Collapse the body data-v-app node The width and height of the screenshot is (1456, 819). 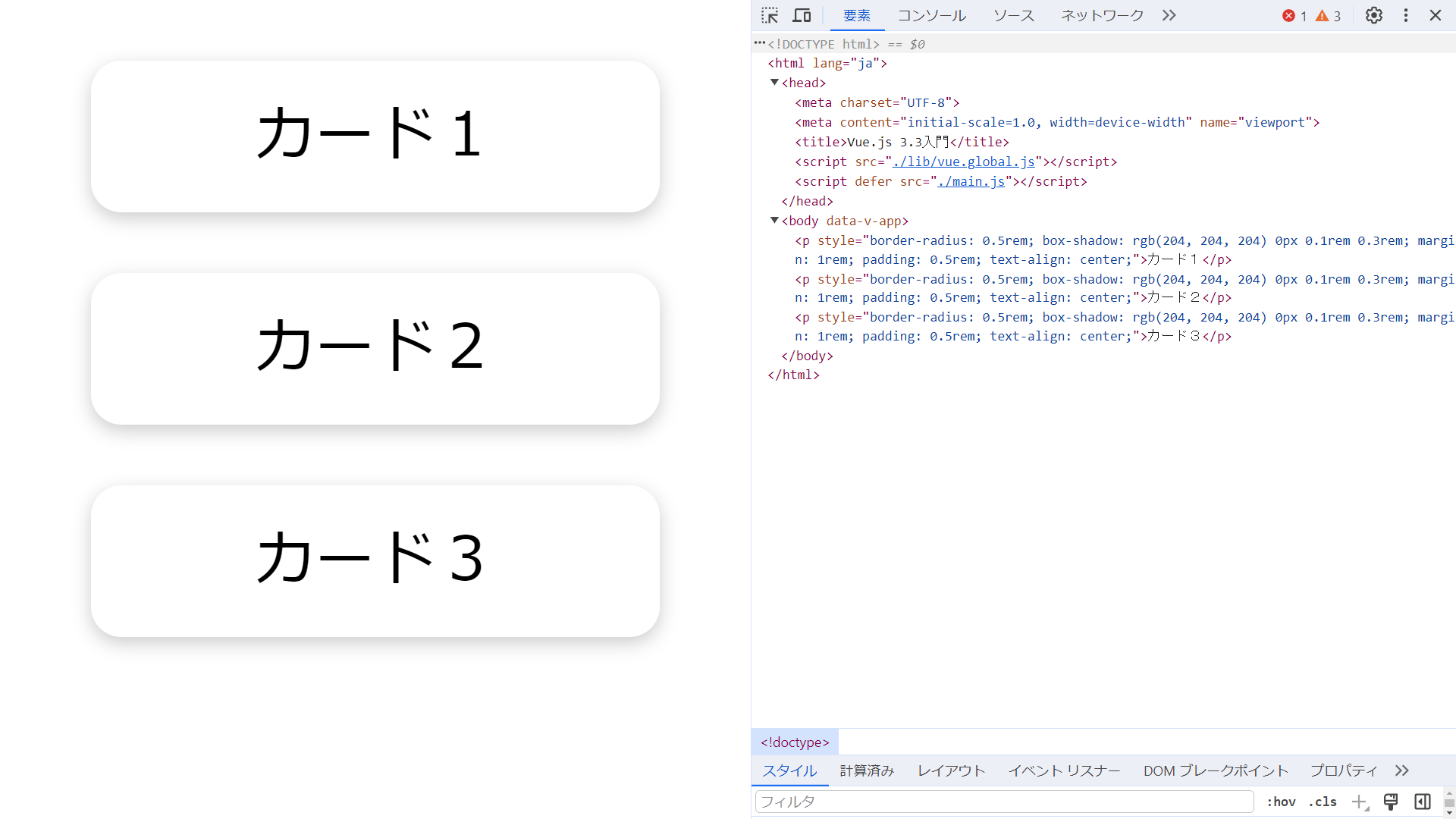click(774, 221)
